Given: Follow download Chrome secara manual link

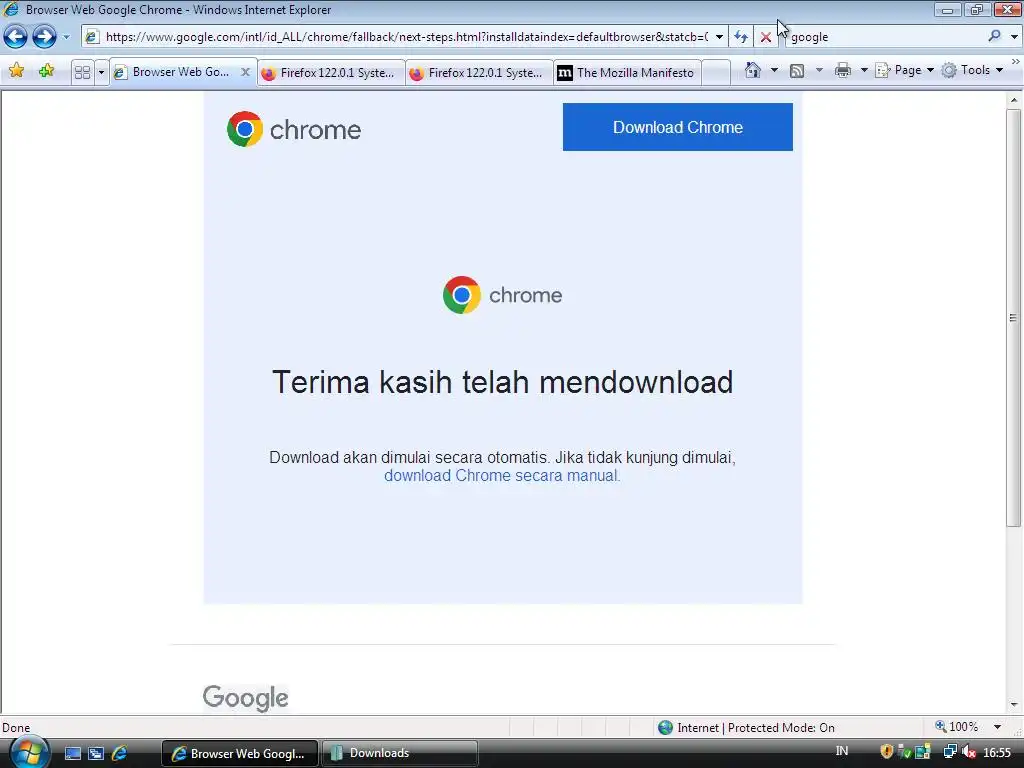Looking at the screenshot, I should [502, 475].
